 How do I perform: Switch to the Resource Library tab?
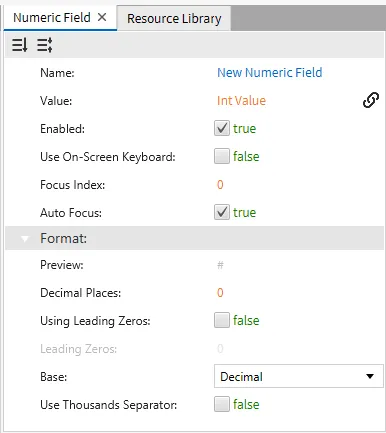[174, 19]
